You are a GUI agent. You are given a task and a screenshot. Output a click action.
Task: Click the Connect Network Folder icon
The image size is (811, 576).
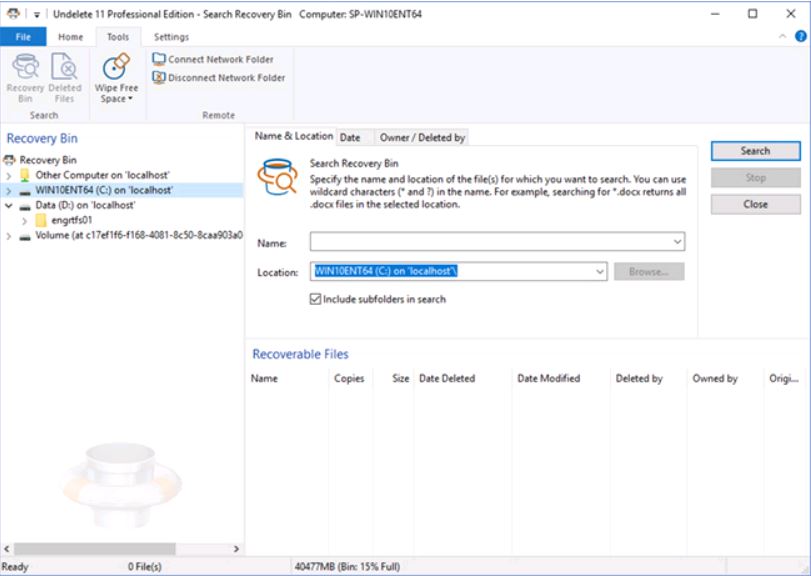tap(159, 59)
